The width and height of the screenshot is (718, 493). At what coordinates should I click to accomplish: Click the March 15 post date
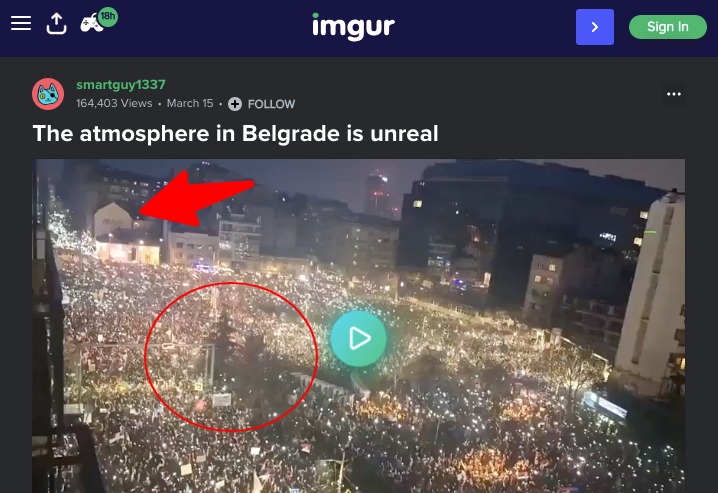190,103
